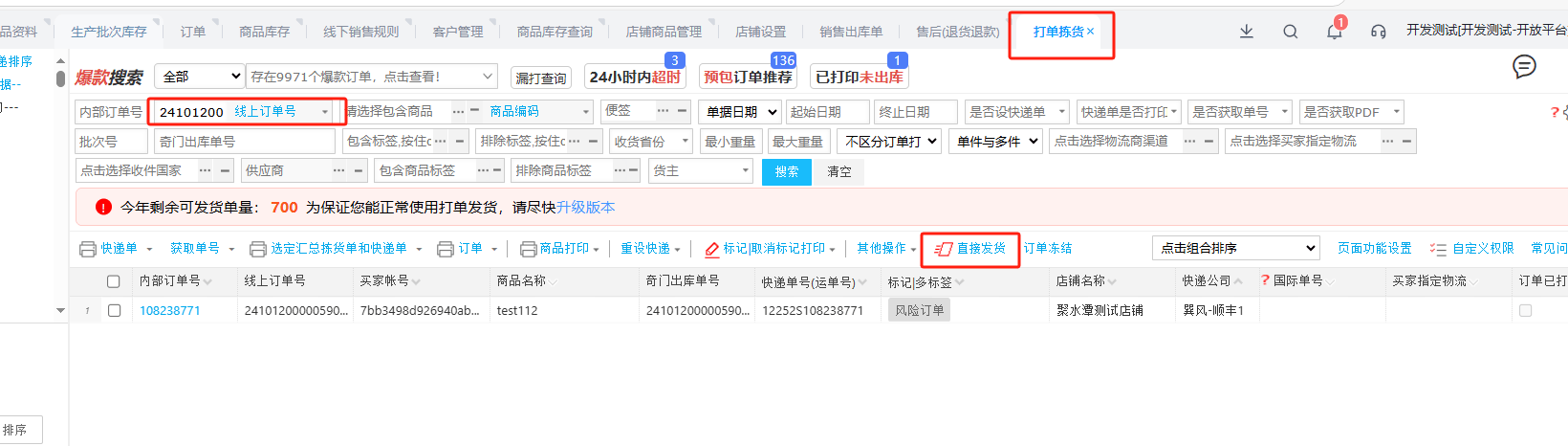Open 页面功能设置 settings link

[x=1374, y=248]
